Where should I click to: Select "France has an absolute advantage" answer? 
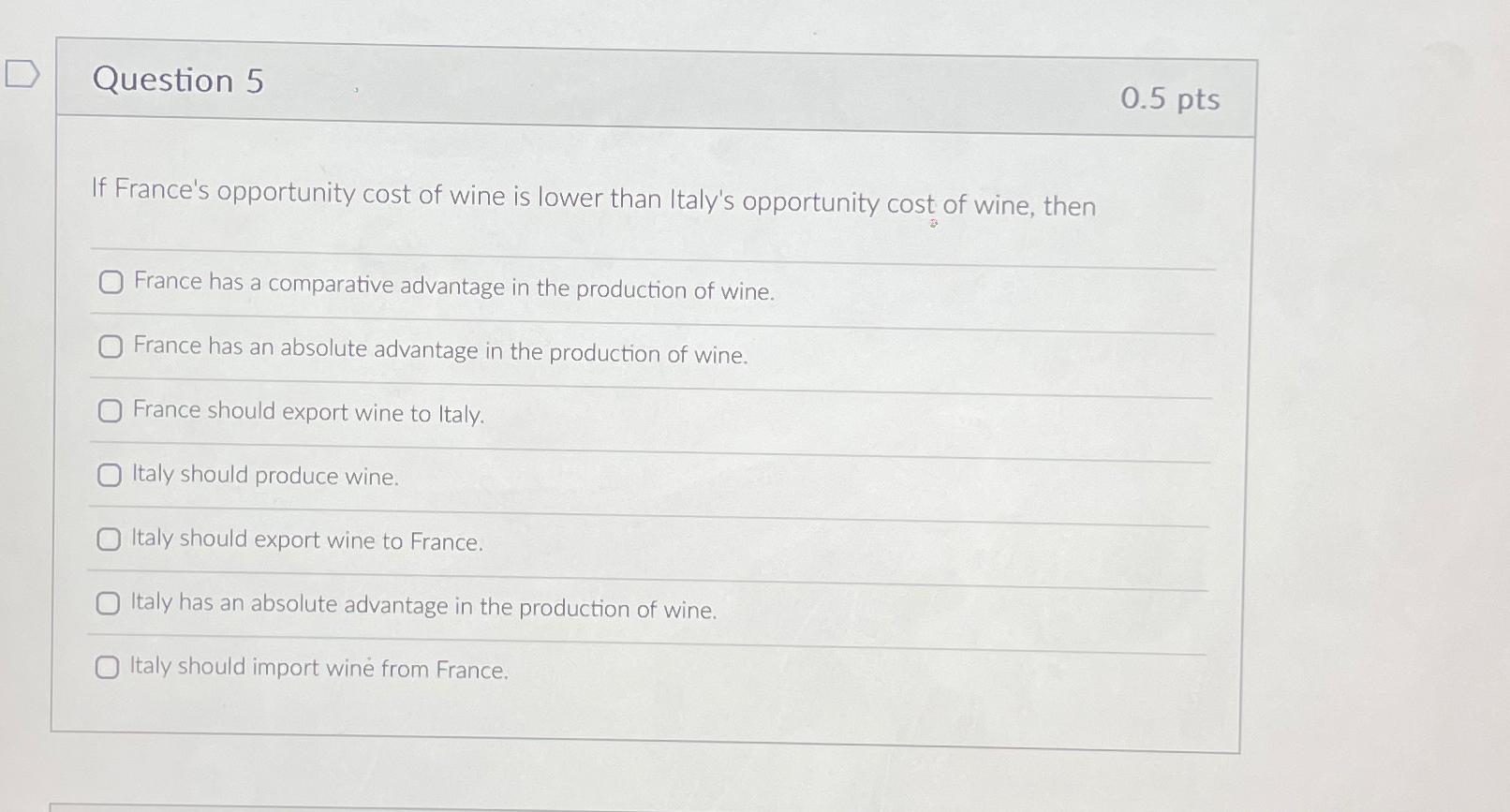point(110,347)
